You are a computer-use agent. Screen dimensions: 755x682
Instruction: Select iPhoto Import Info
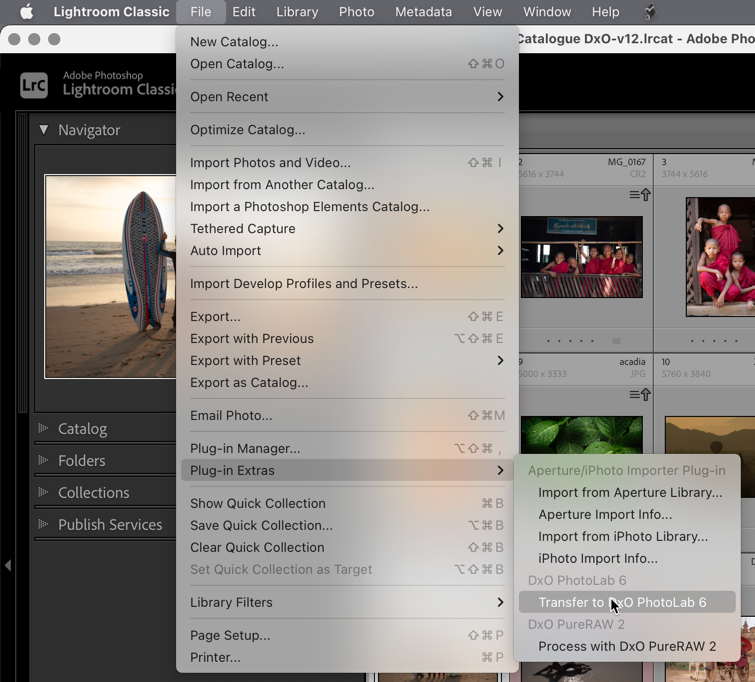pyautogui.click(x=627, y=559)
